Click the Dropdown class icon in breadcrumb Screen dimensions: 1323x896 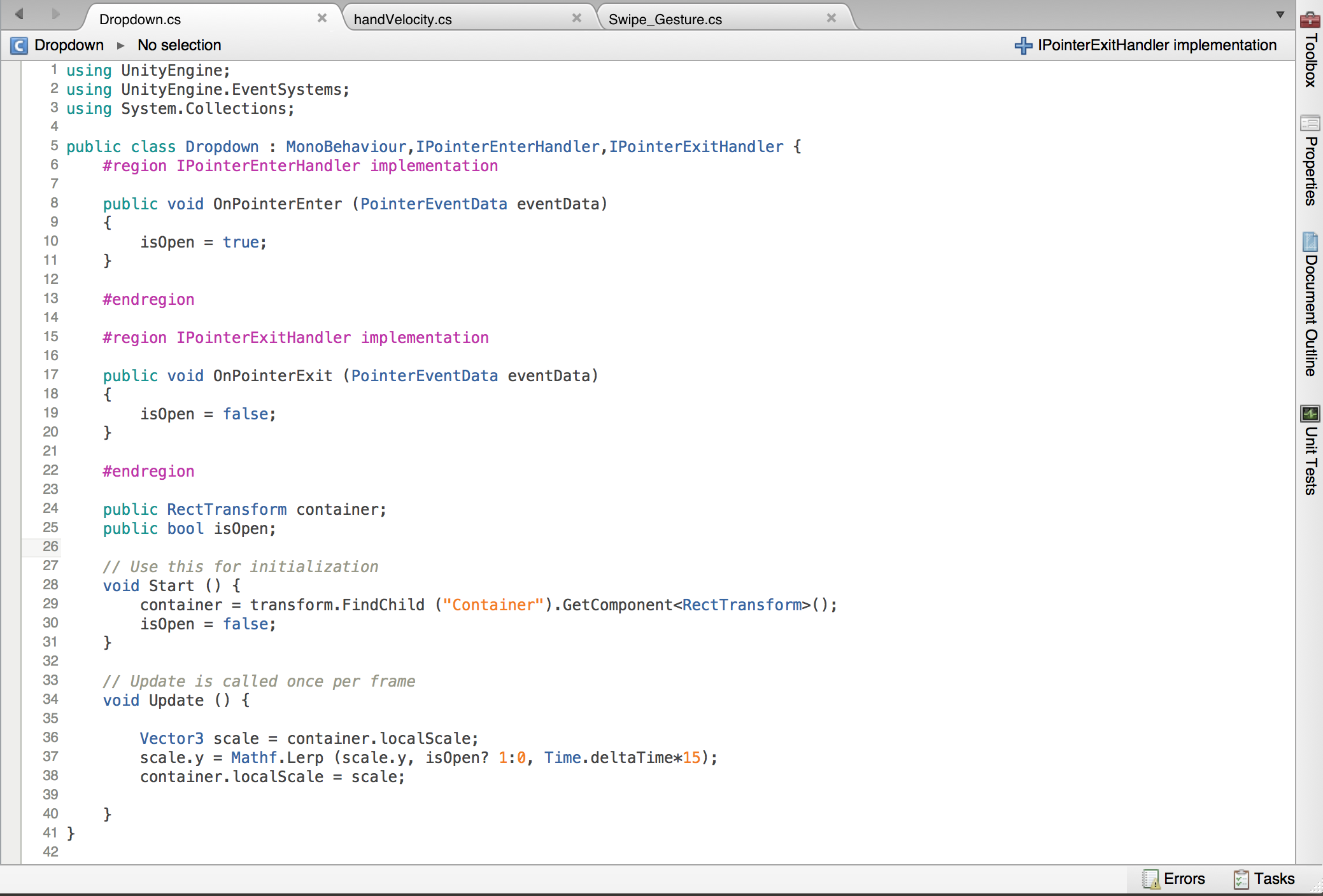(x=19, y=45)
